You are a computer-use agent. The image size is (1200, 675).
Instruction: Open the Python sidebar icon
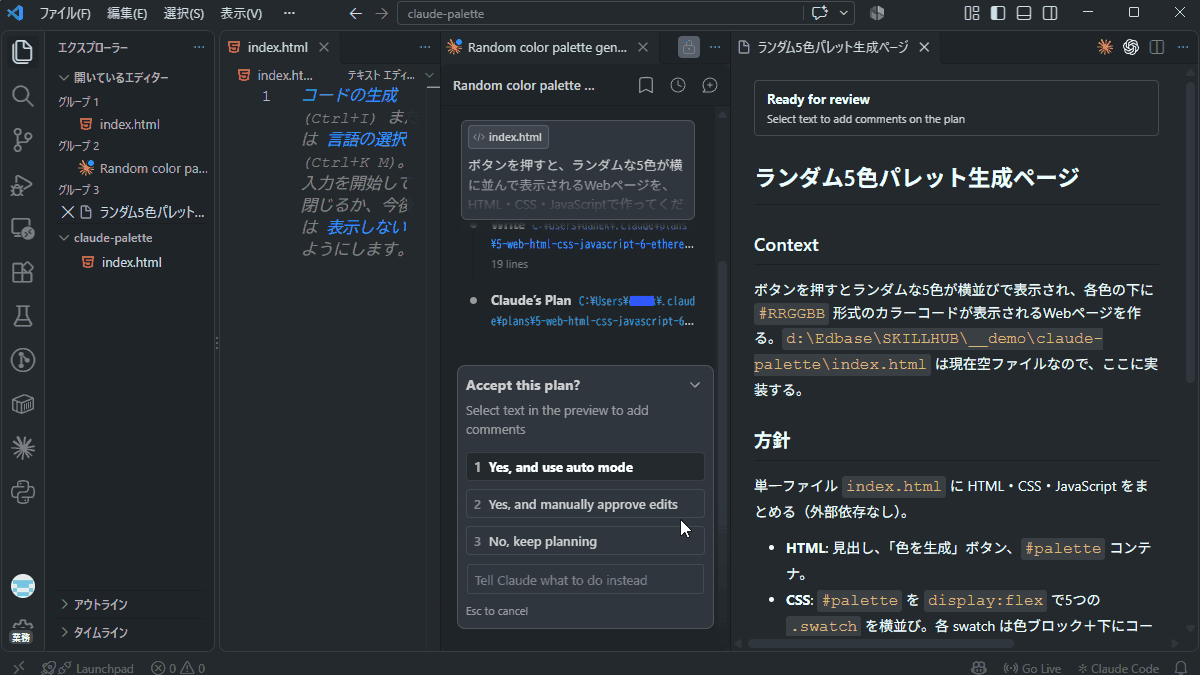[x=22, y=492]
